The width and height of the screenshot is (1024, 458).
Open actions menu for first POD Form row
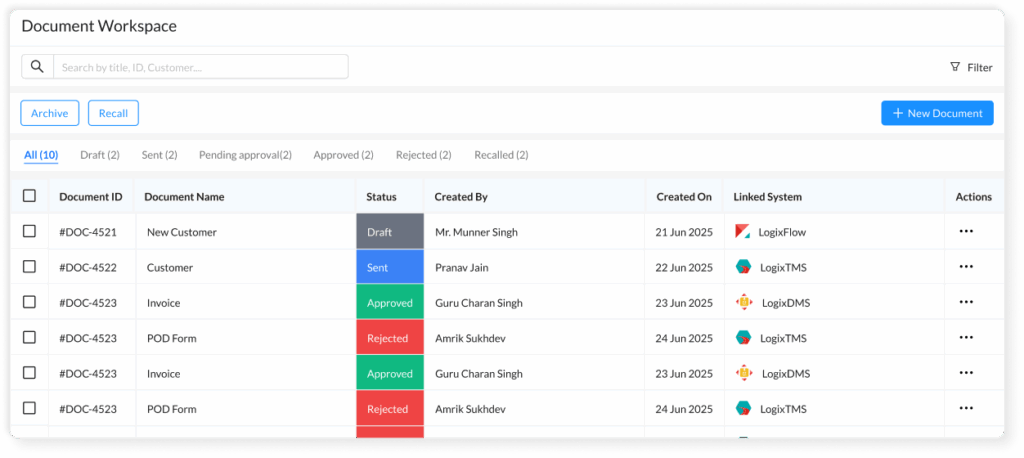[x=966, y=338]
